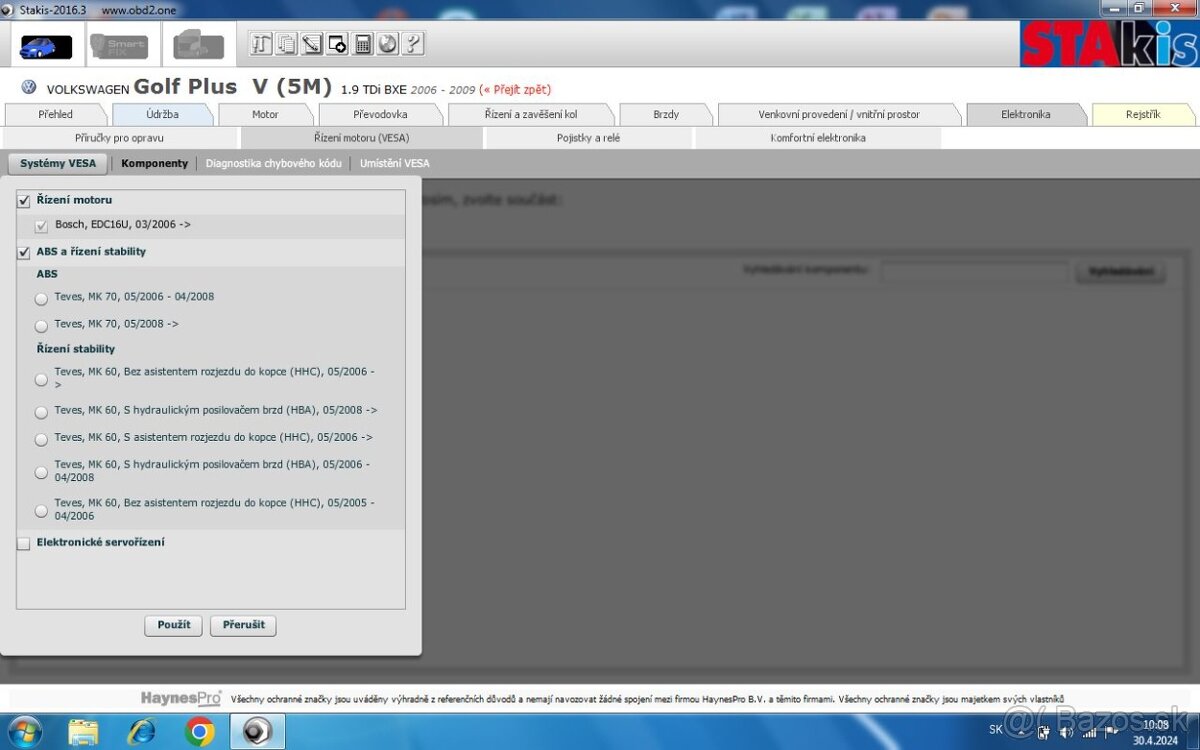The height and width of the screenshot is (750, 1200).
Task: Click the globe icon in toolbar
Action: pos(388,44)
